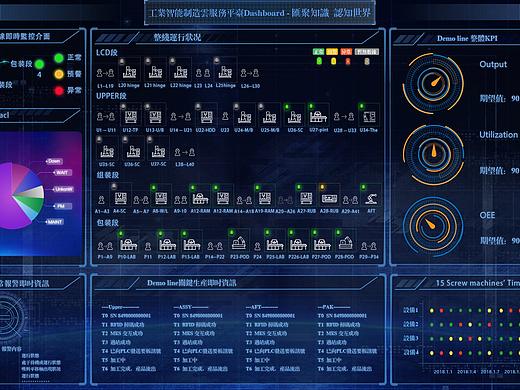Image resolution: width=520 pixels, height=390 pixels.
Task: Click the AFT column header in production info
Action: 262,307
